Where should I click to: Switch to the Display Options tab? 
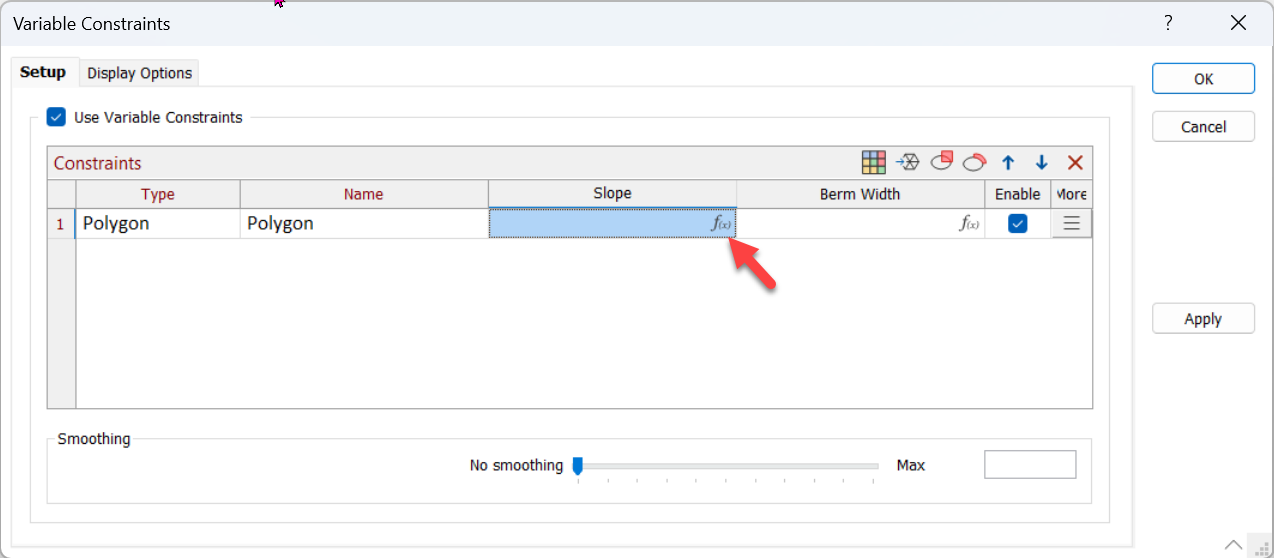pyautogui.click(x=139, y=73)
